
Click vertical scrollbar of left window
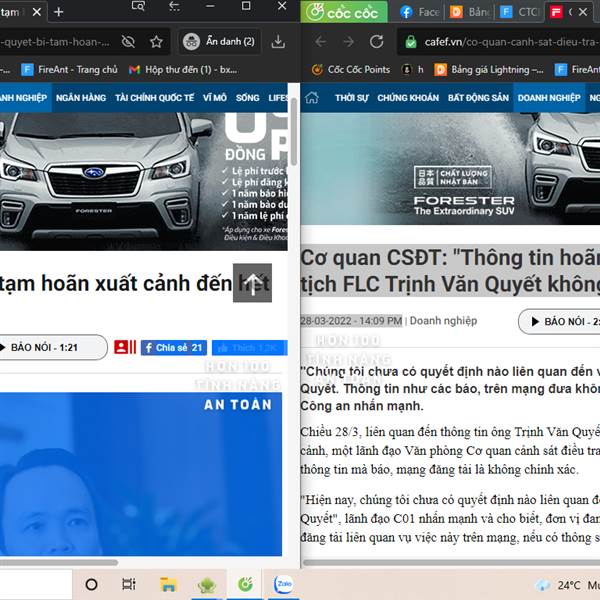tap(293, 132)
